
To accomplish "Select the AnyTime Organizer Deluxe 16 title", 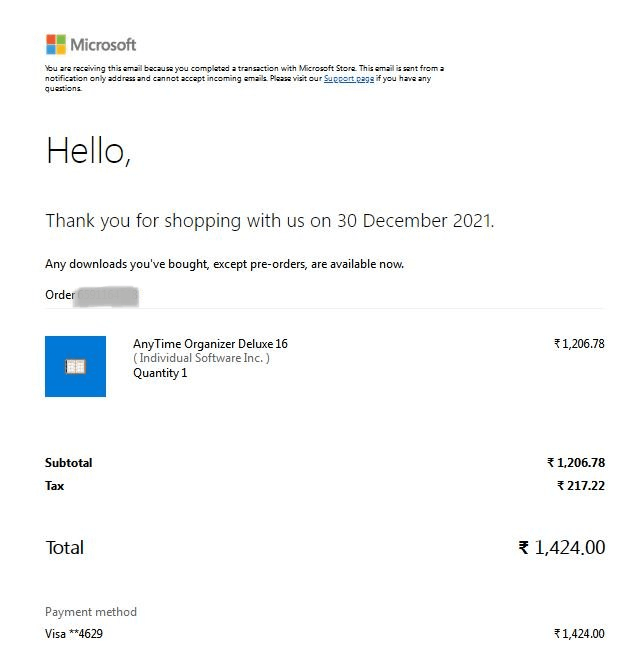I will (210, 344).
